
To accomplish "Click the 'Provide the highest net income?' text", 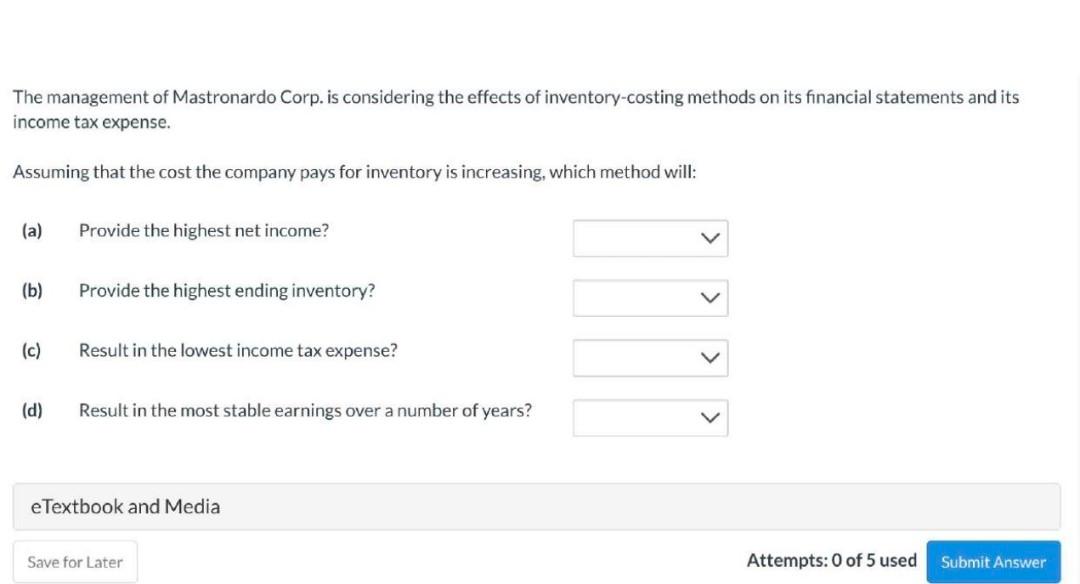I will 204,230.
